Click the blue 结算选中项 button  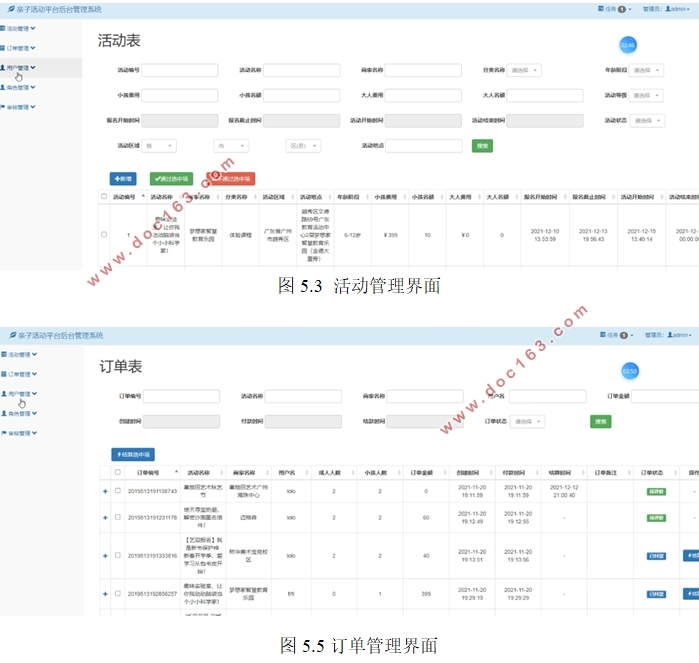pos(133,454)
